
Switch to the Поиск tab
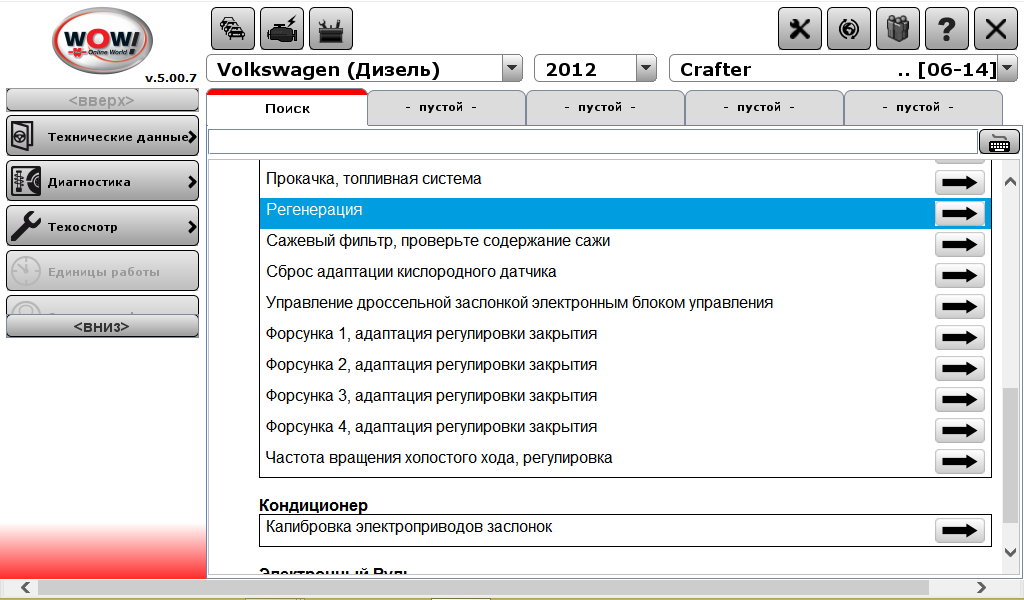tap(287, 108)
